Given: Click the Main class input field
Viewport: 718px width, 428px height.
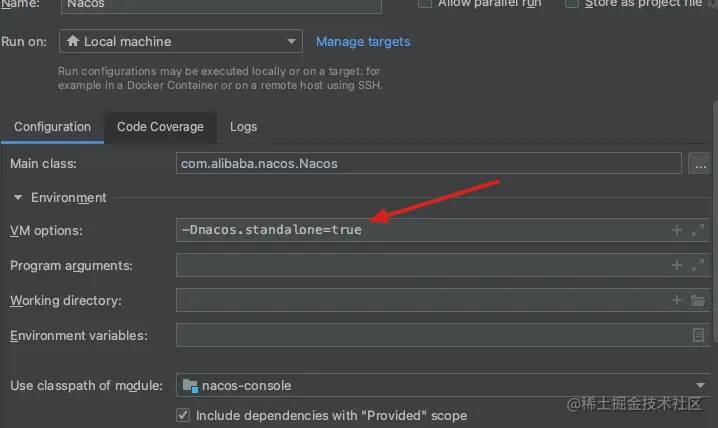Looking at the screenshot, I should point(428,163).
